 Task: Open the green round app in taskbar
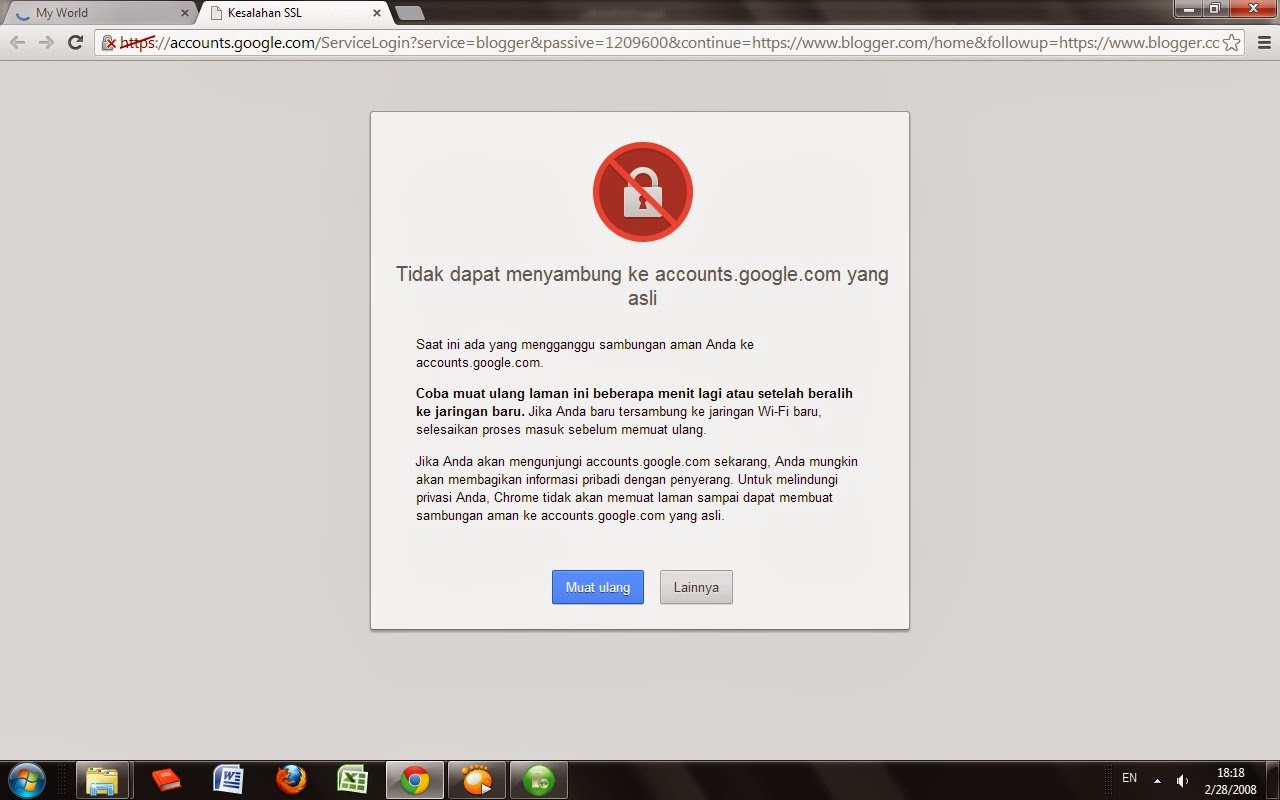coord(539,780)
